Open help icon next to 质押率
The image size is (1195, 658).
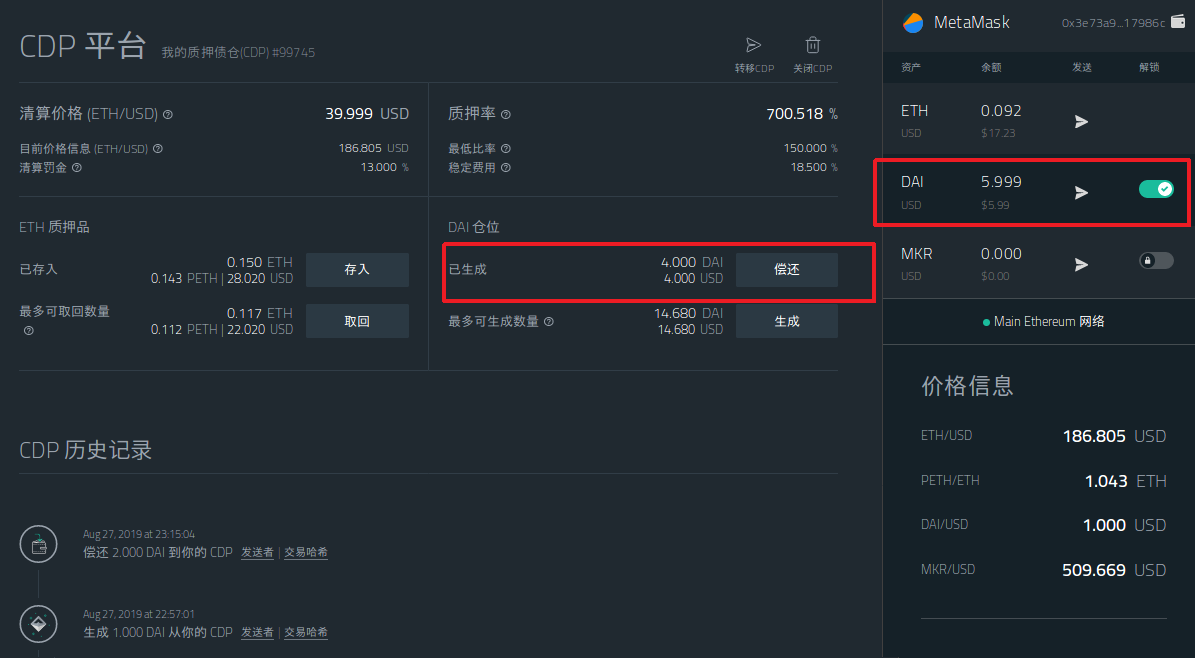[505, 114]
